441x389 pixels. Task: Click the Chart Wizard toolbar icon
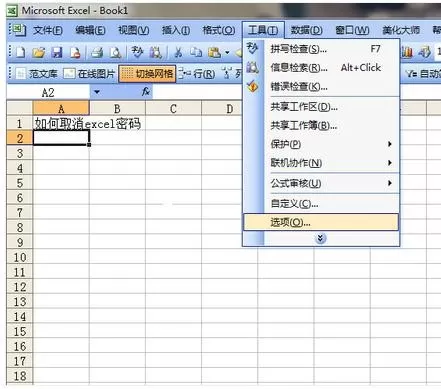(x=407, y=52)
